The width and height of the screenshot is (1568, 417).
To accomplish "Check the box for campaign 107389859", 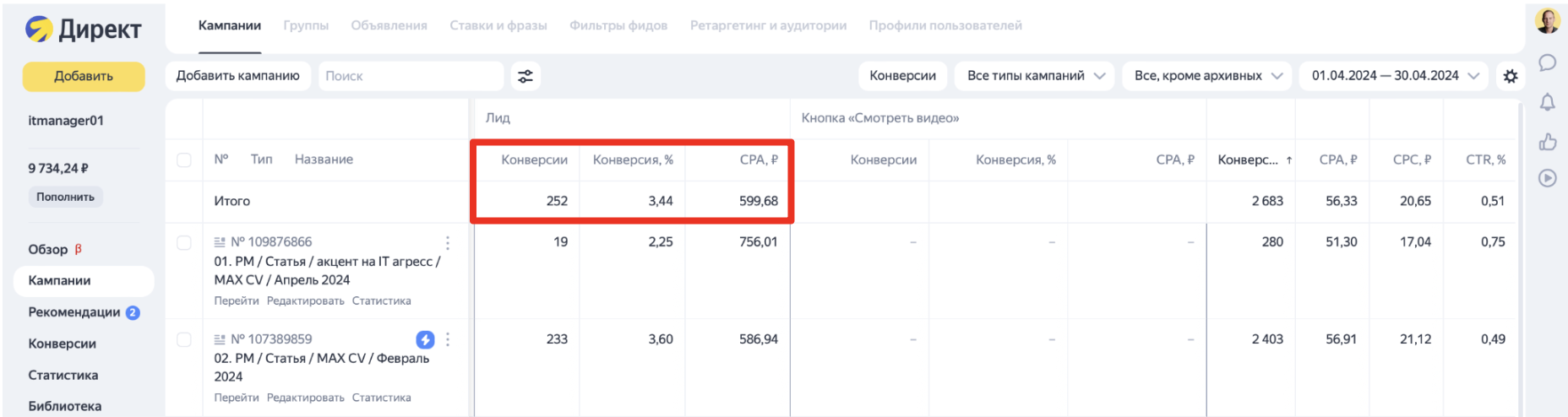I will (184, 339).
